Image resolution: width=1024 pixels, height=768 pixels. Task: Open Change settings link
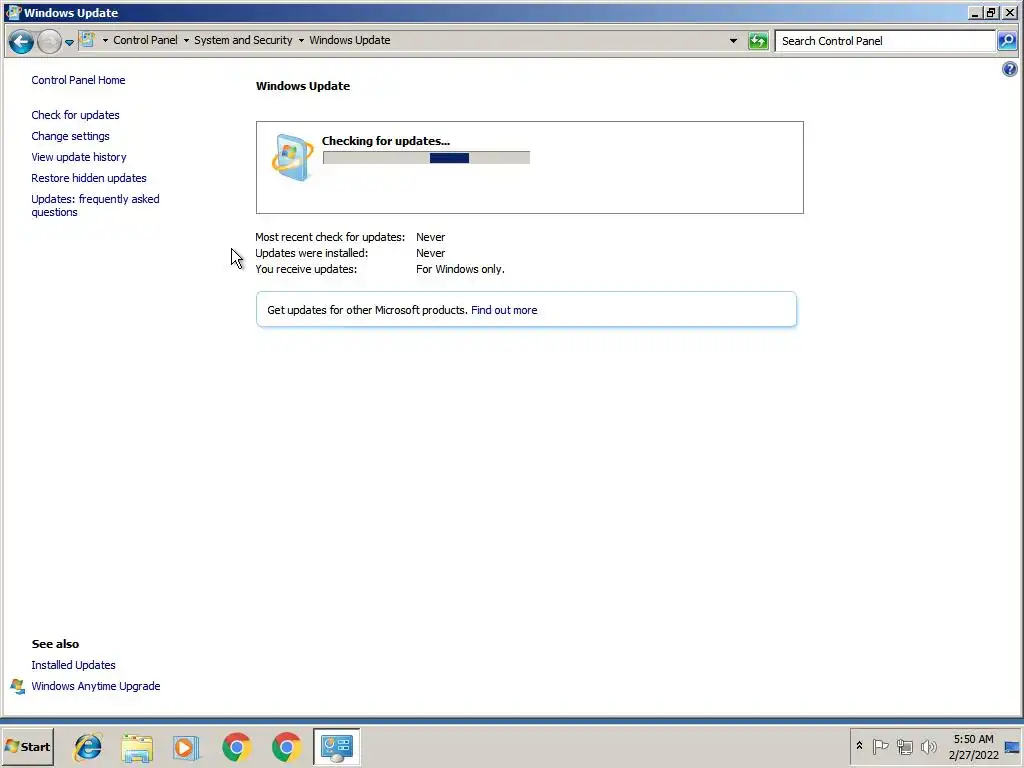coord(71,136)
